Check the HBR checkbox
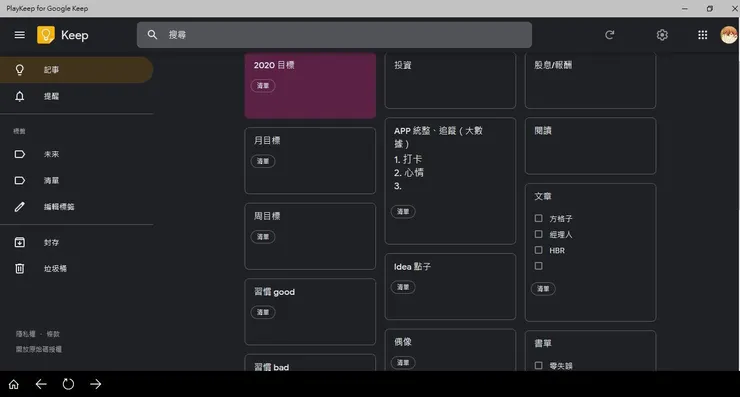 point(538,250)
